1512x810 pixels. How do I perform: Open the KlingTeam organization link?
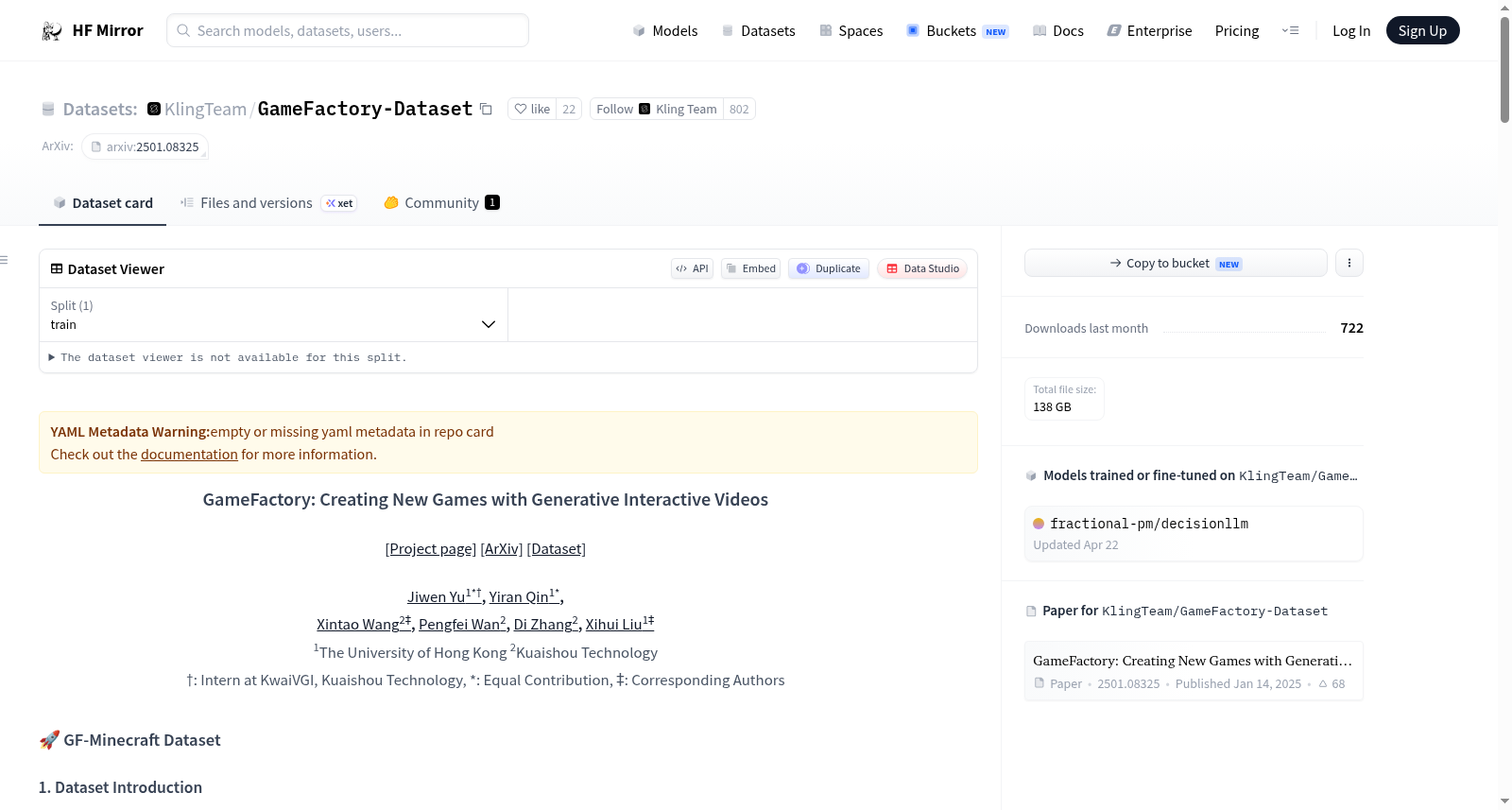click(x=205, y=109)
